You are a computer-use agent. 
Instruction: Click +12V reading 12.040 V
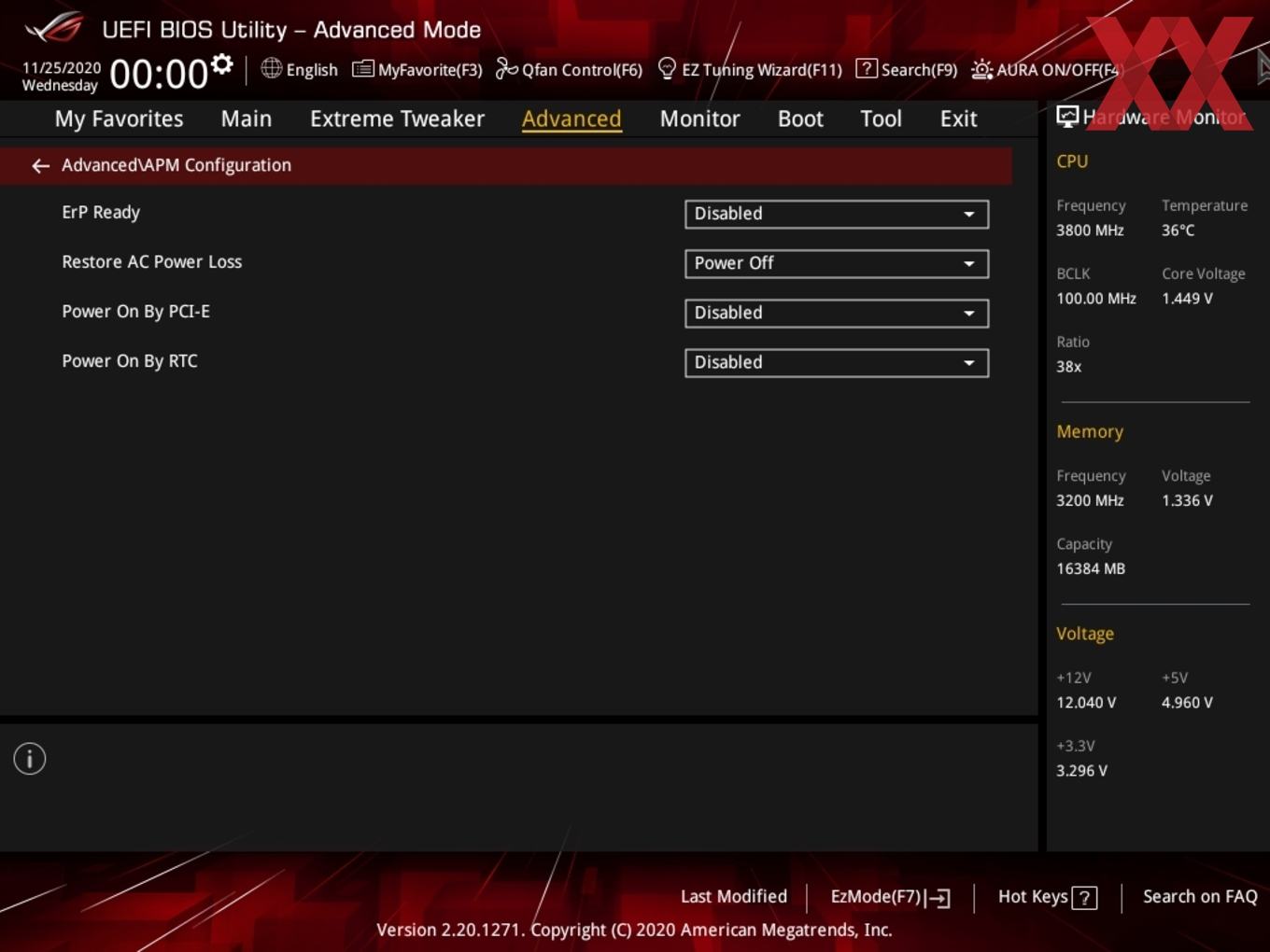[1086, 703]
